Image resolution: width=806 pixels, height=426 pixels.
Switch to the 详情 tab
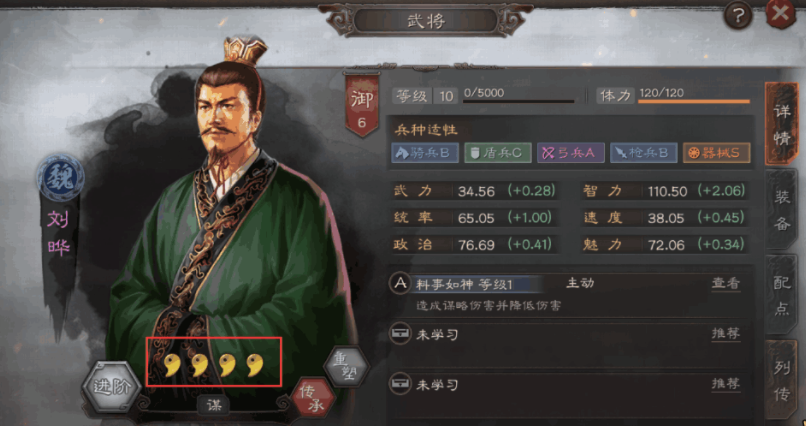(x=781, y=124)
